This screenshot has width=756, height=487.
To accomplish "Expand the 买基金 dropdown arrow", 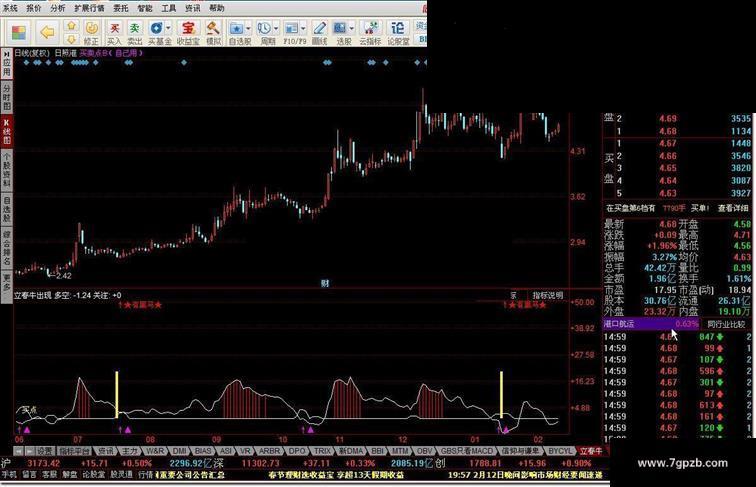I will click(x=169, y=28).
